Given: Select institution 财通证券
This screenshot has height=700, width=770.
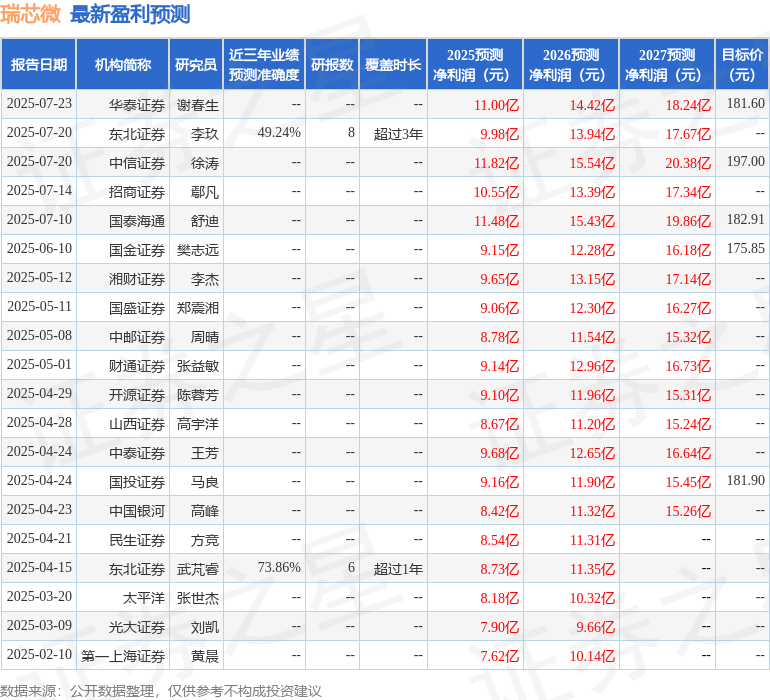Looking at the screenshot, I should pos(137,366).
